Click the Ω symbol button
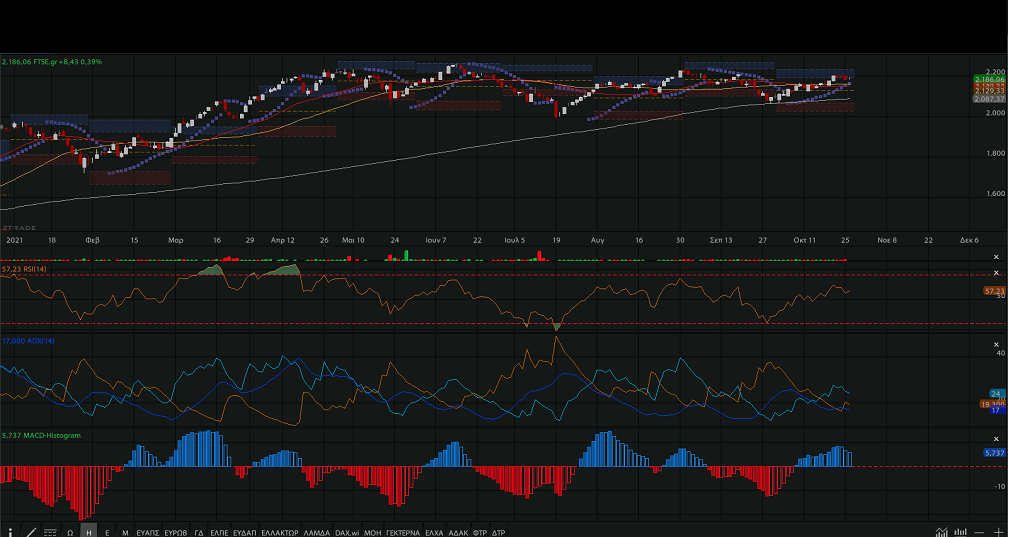This screenshot has width=1009, height=537. click(x=70, y=532)
